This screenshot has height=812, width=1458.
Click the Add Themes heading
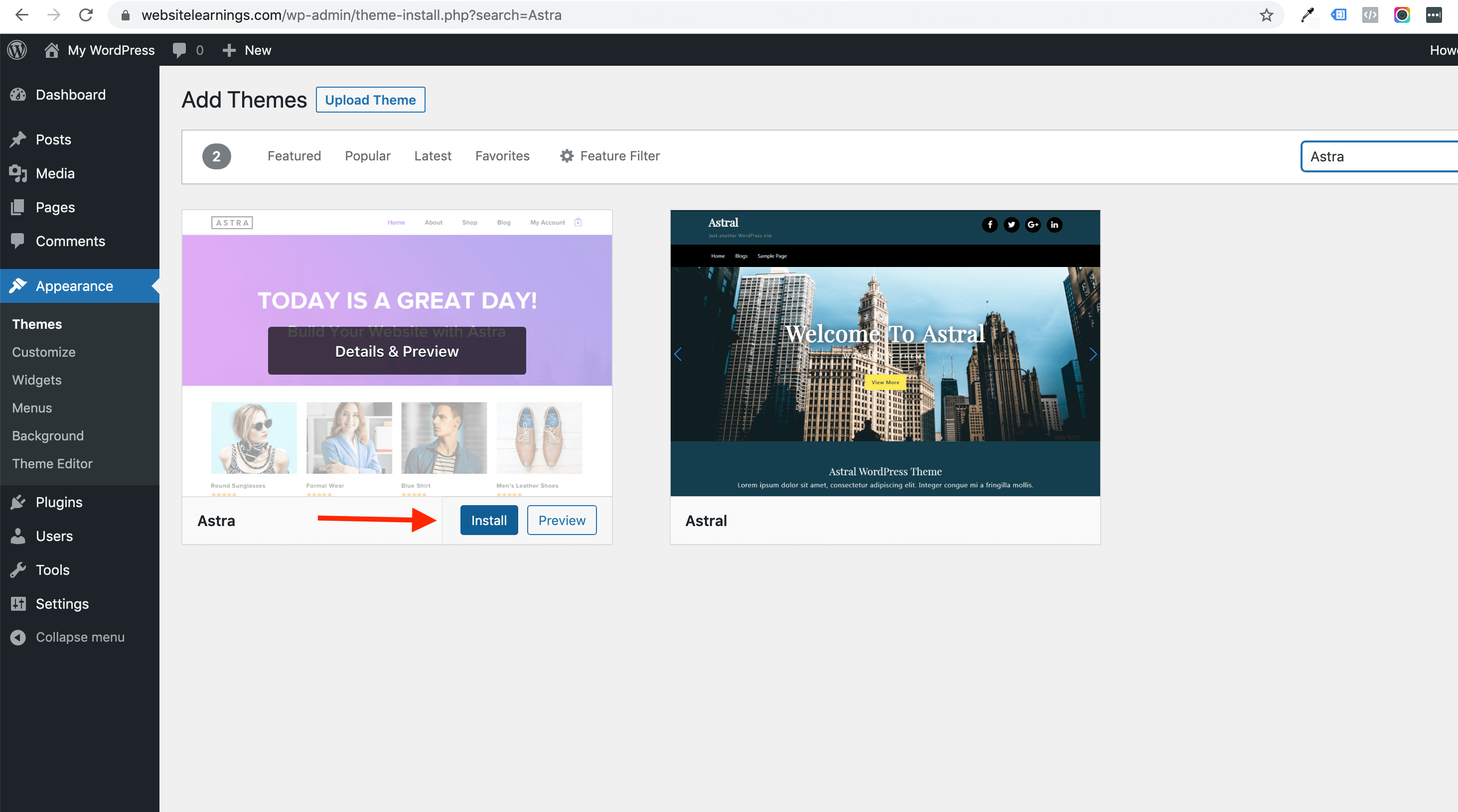[245, 100]
